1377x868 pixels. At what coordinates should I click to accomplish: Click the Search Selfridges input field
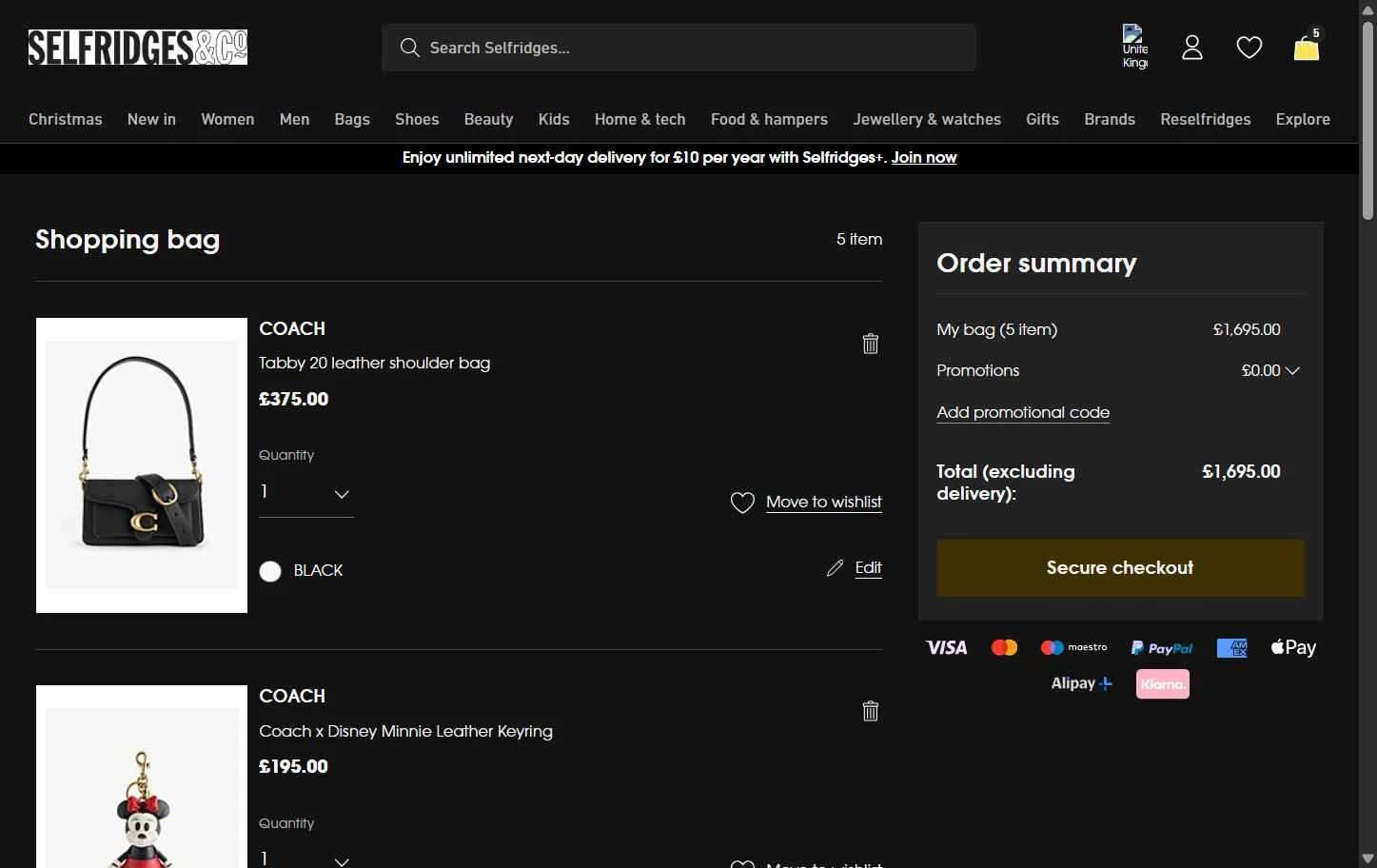tap(679, 48)
